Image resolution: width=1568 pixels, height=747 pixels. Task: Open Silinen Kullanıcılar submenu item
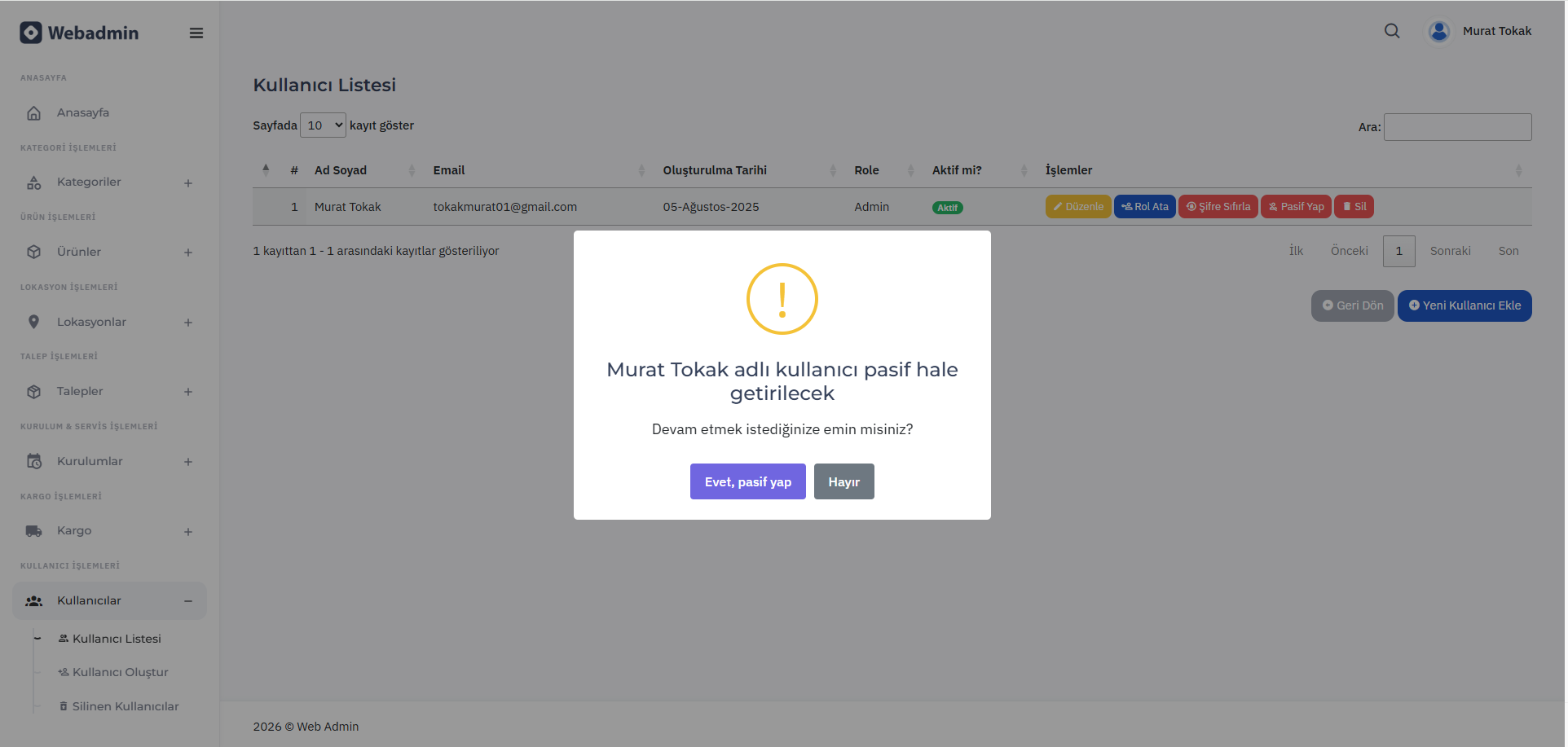pos(125,706)
